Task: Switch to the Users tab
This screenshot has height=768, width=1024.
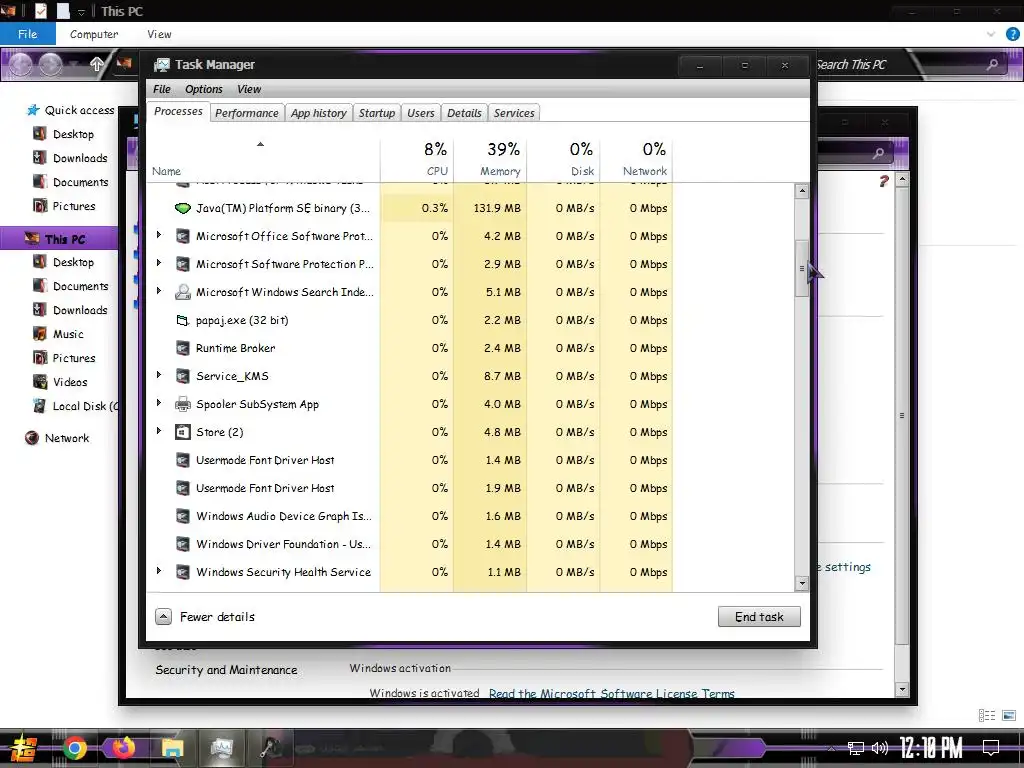Action: (x=421, y=113)
